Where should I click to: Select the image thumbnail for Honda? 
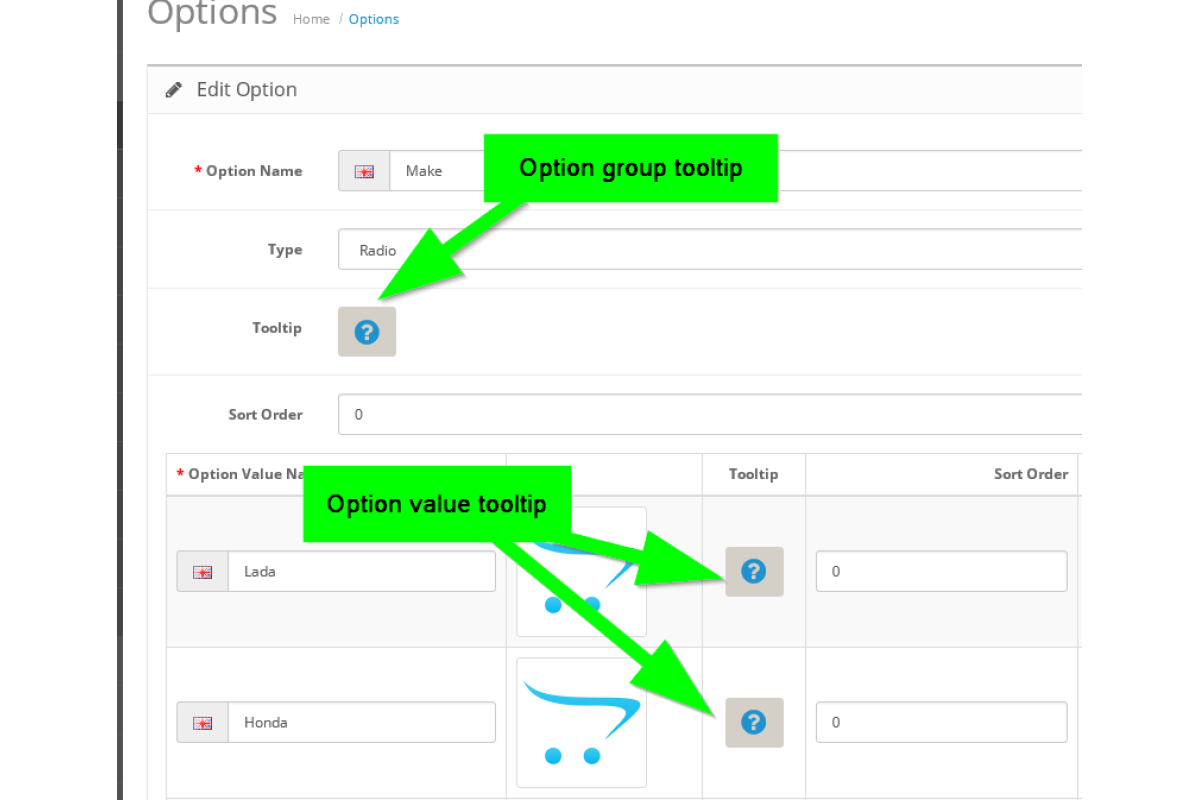(x=581, y=722)
